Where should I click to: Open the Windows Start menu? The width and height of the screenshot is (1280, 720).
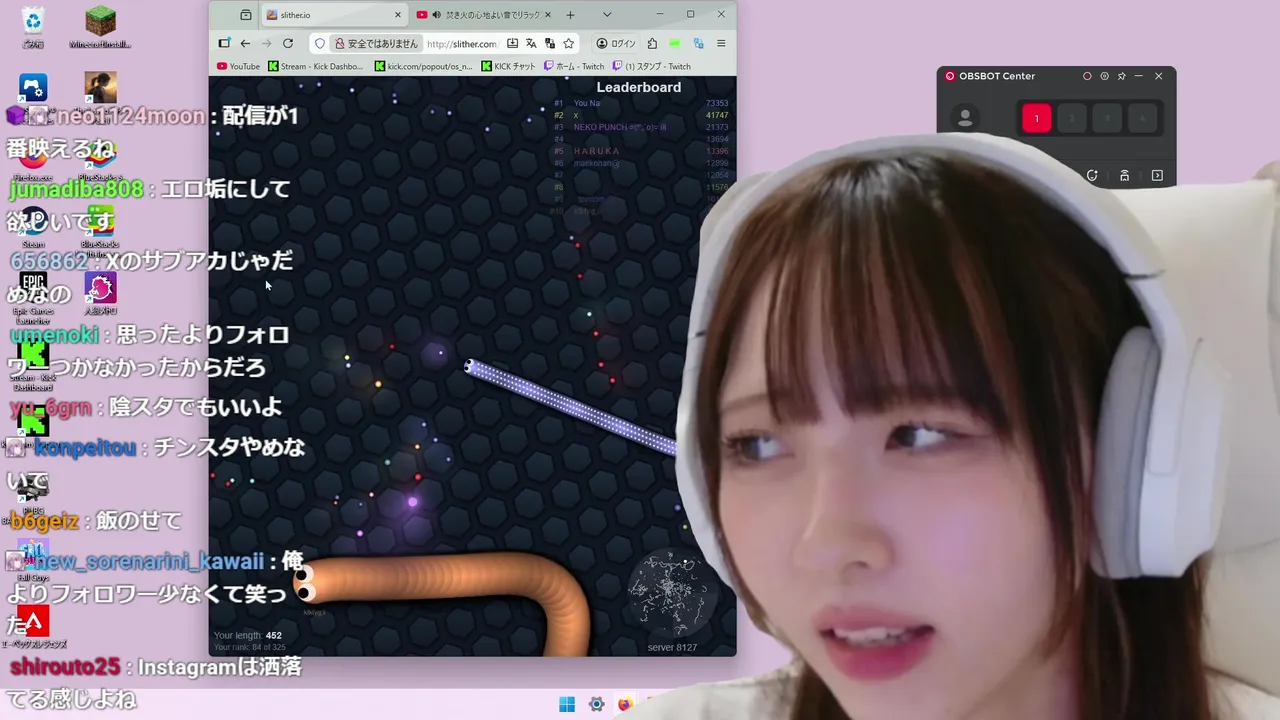(567, 704)
